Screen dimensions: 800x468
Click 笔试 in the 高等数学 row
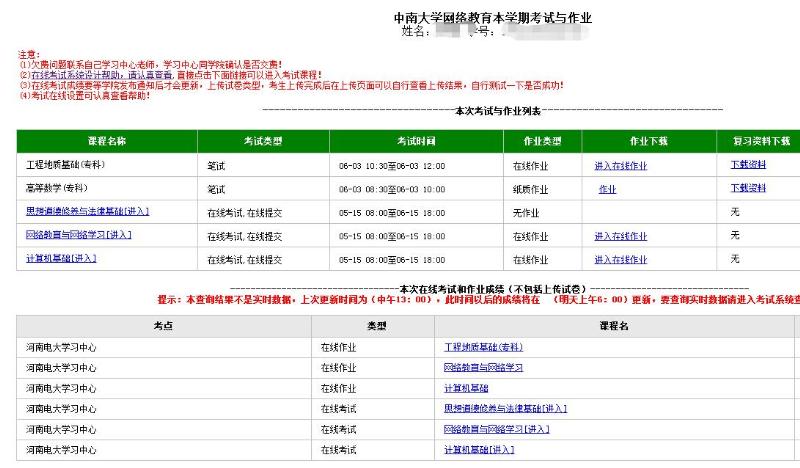click(216, 189)
